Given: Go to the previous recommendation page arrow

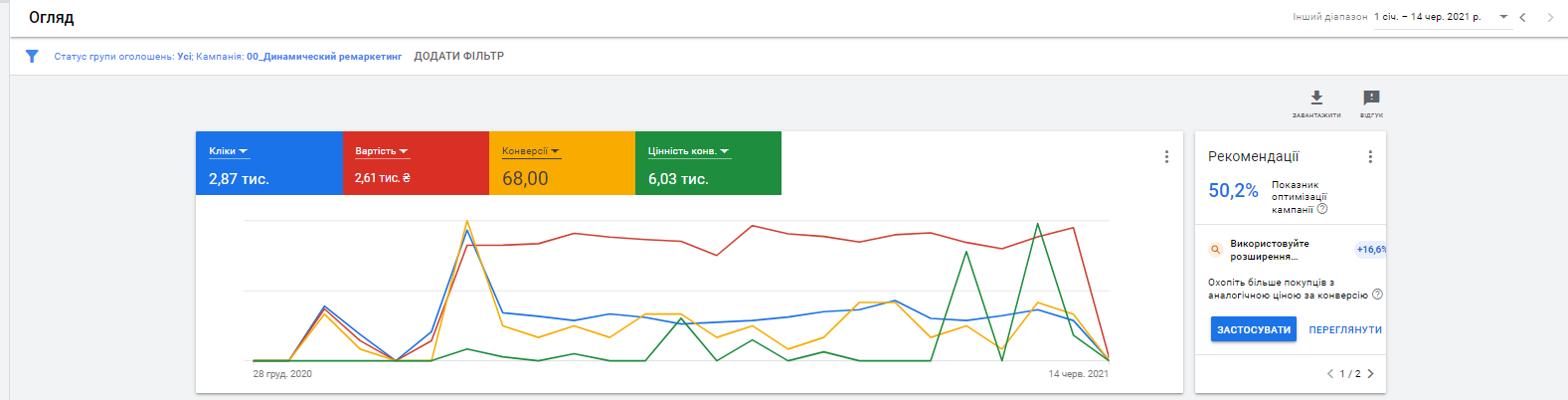Looking at the screenshot, I should [1330, 374].
